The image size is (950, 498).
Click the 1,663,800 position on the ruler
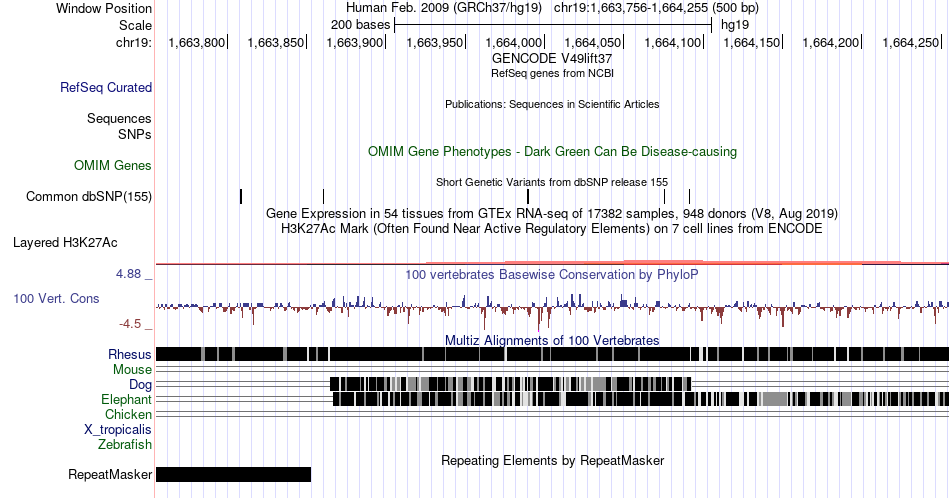[x=196, y=42]
